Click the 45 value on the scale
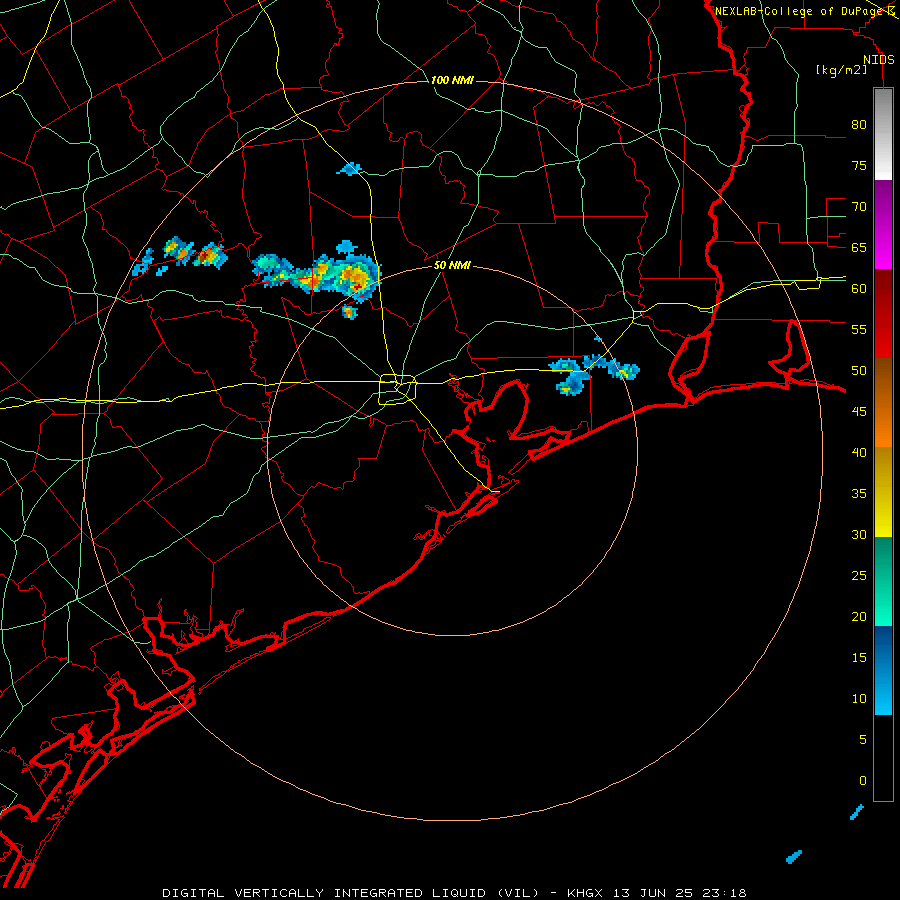This screenshot has height=900, width=900. coord(859,412)
